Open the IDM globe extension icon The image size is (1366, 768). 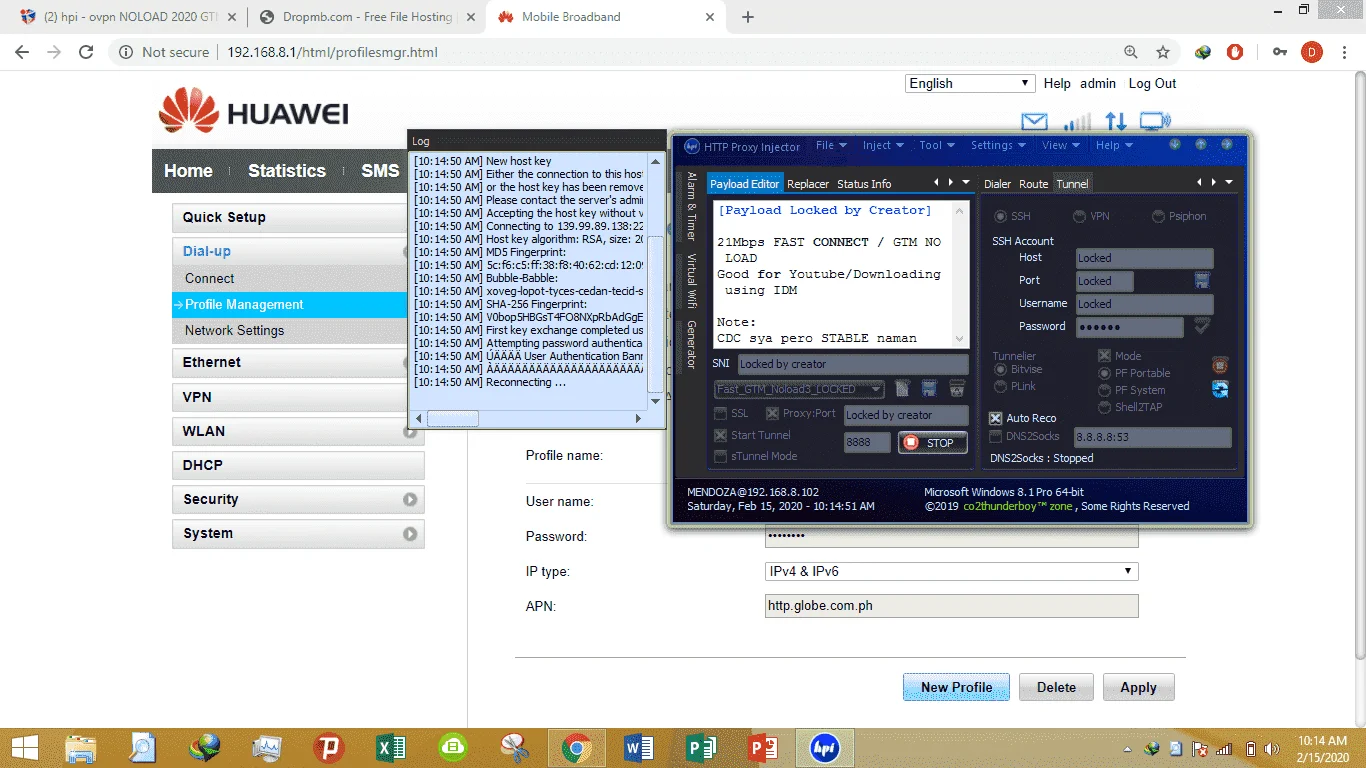click(x=1203, y=52)
